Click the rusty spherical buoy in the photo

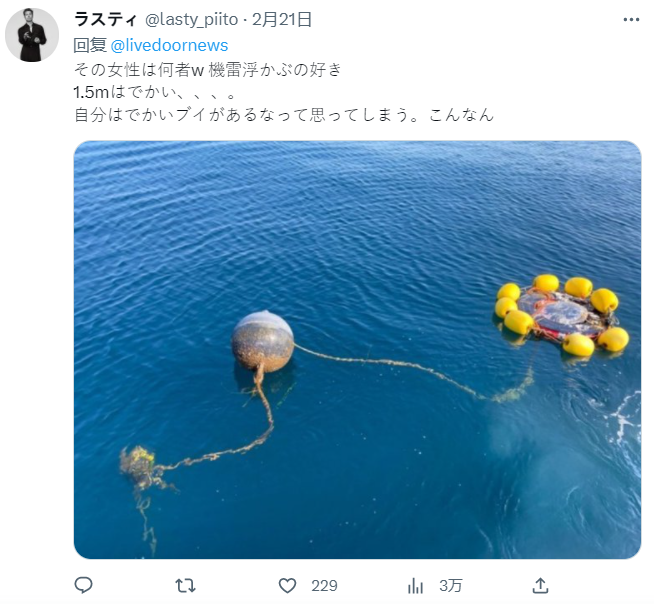point(263,342)
